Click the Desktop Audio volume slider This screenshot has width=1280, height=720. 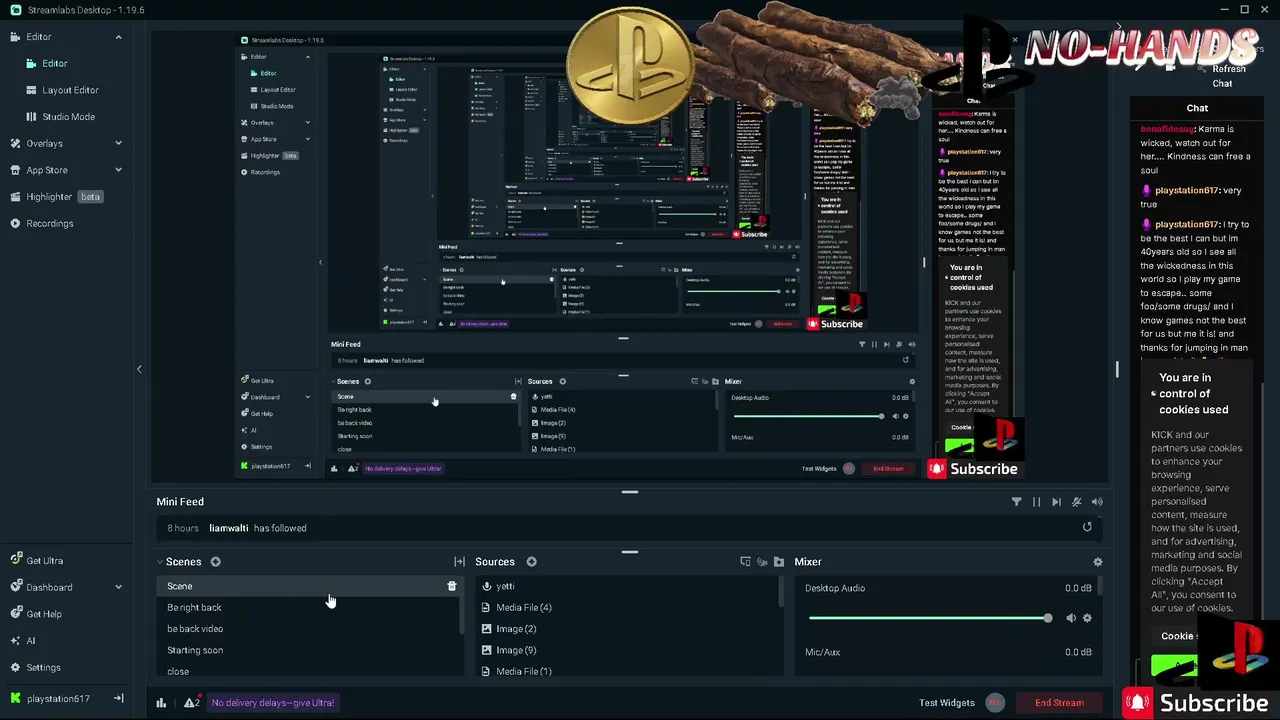[930, 618]
